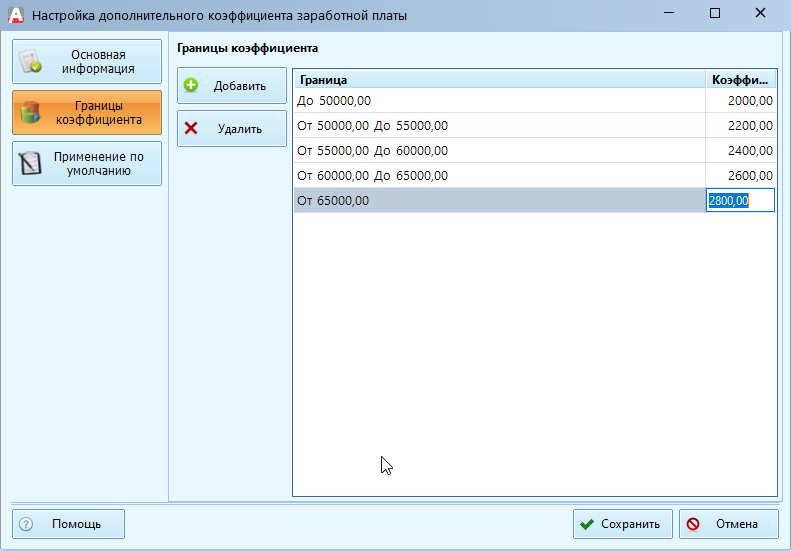This screenshot has height=551, width=791.
Task: Click the application logo in title bar
Action: coord(15,15)
